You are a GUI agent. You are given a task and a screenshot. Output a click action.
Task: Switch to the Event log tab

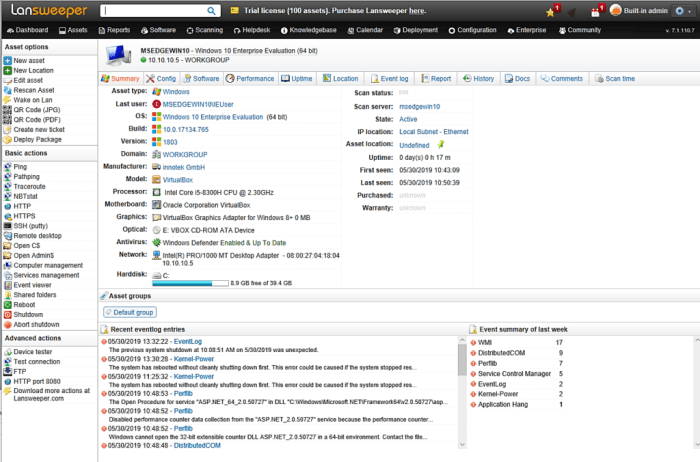coord(389,79)
